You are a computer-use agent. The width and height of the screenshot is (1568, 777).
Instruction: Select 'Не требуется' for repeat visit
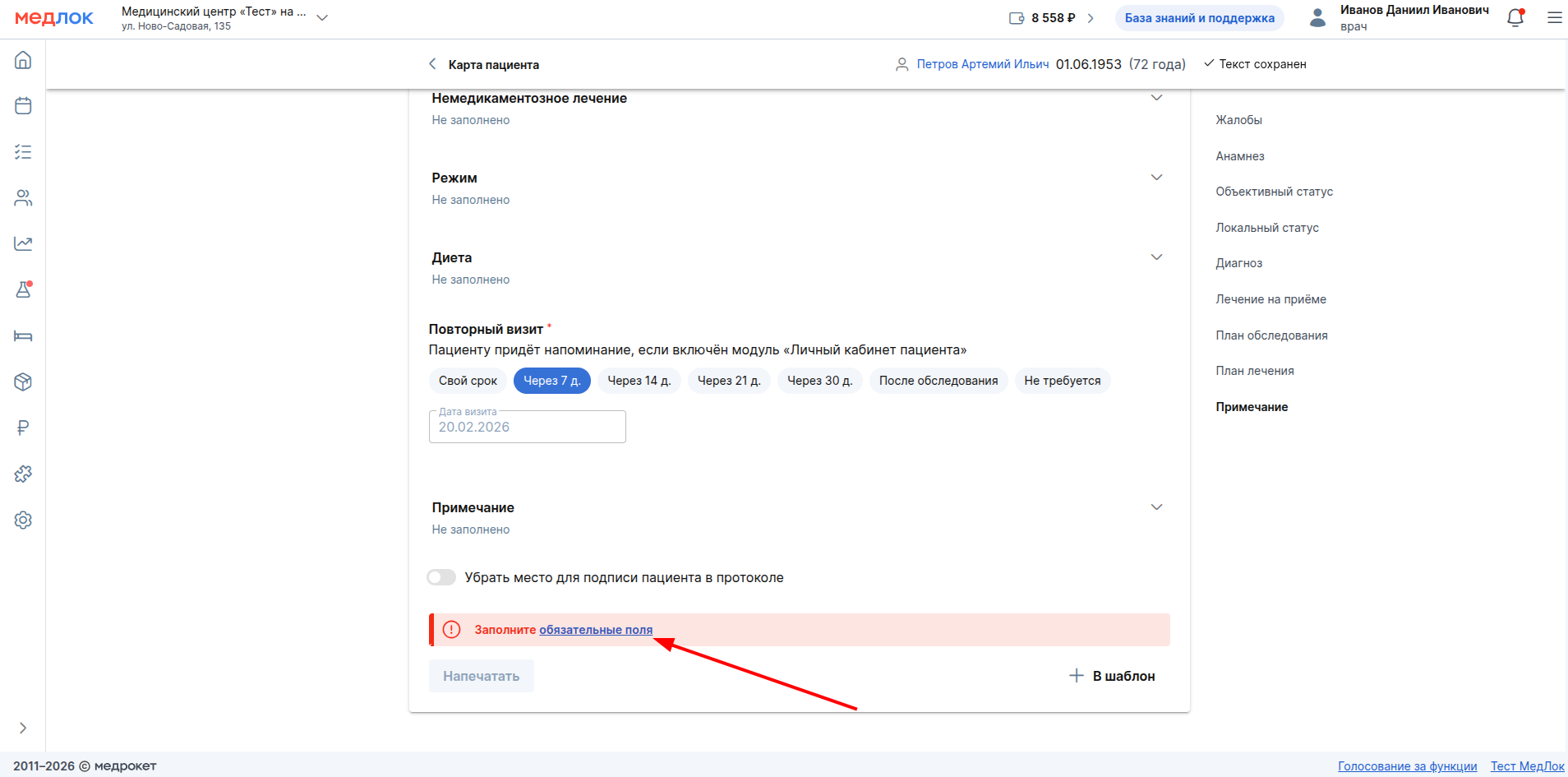pyautogui.click(x=1062, y=381)
